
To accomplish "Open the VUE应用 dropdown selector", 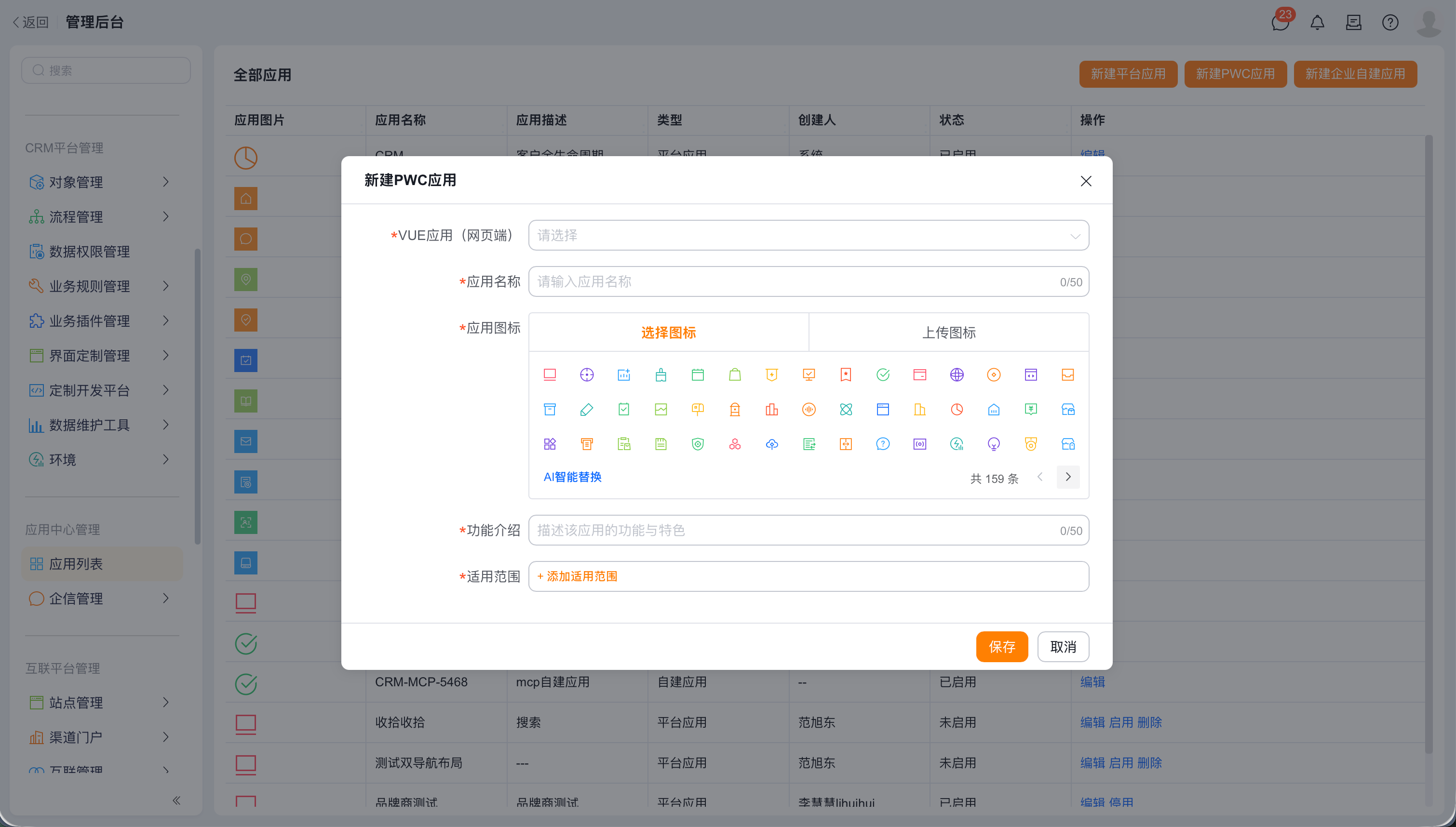I will click(x=809, y=235).
